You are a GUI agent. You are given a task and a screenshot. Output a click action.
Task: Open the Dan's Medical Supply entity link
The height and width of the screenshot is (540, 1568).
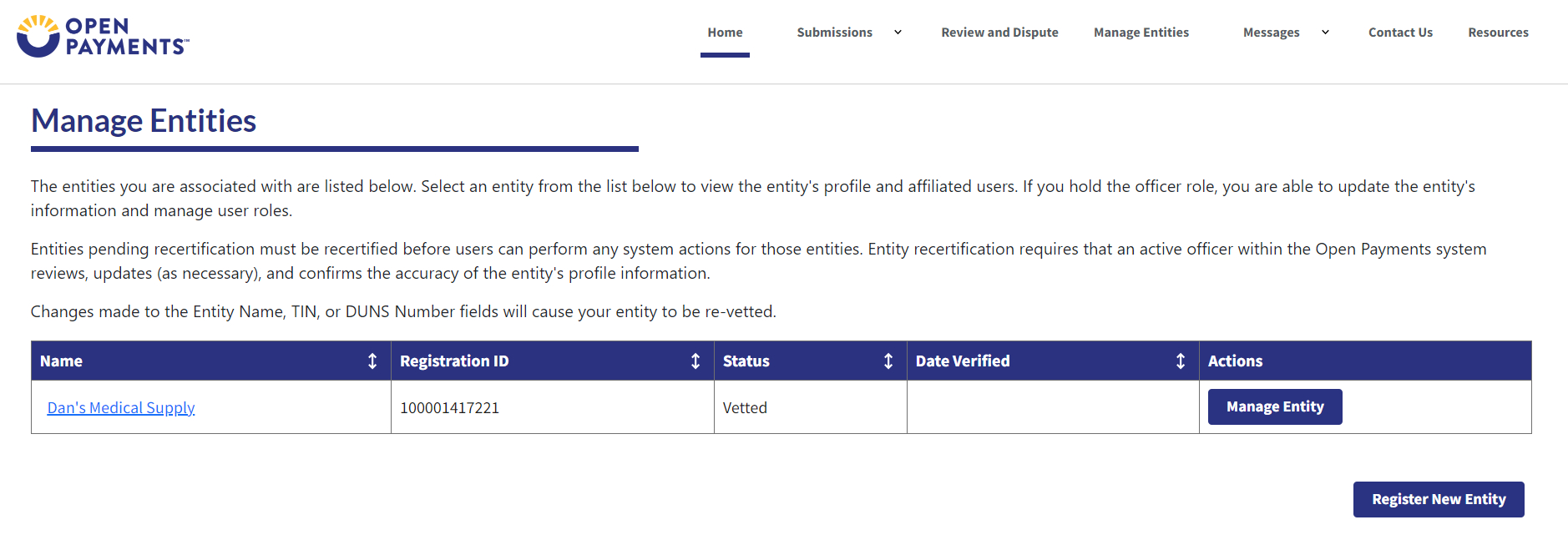[121, 407]
